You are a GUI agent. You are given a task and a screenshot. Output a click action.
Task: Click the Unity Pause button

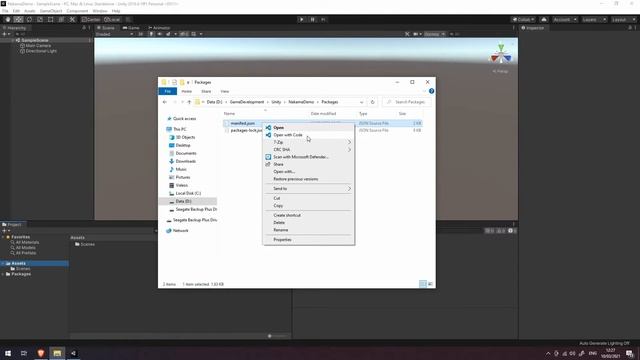(x=312, y=19)
